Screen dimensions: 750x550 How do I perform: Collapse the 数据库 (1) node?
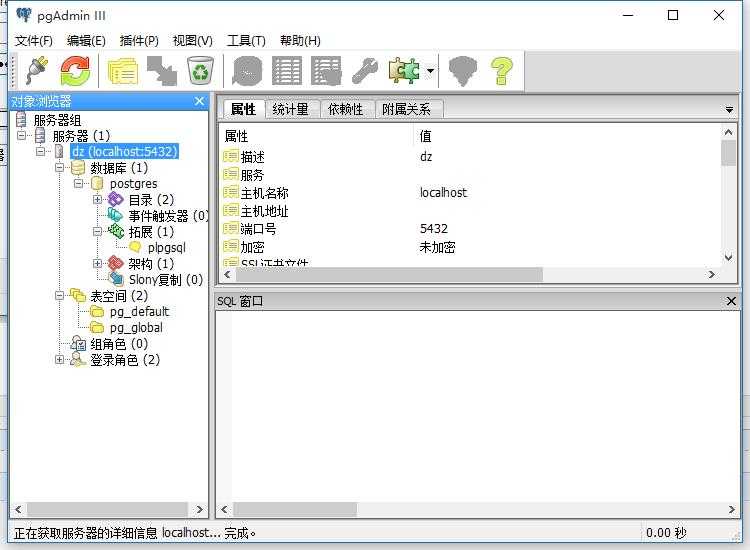pos(59,168)
